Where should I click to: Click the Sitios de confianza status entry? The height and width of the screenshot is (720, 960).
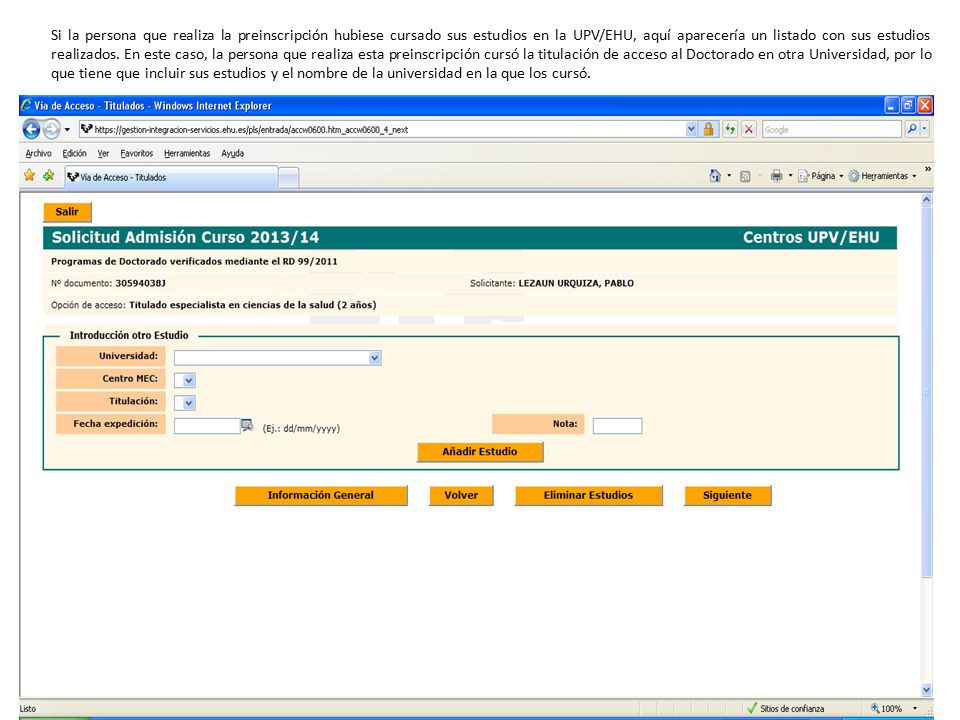tap(786, 708)
